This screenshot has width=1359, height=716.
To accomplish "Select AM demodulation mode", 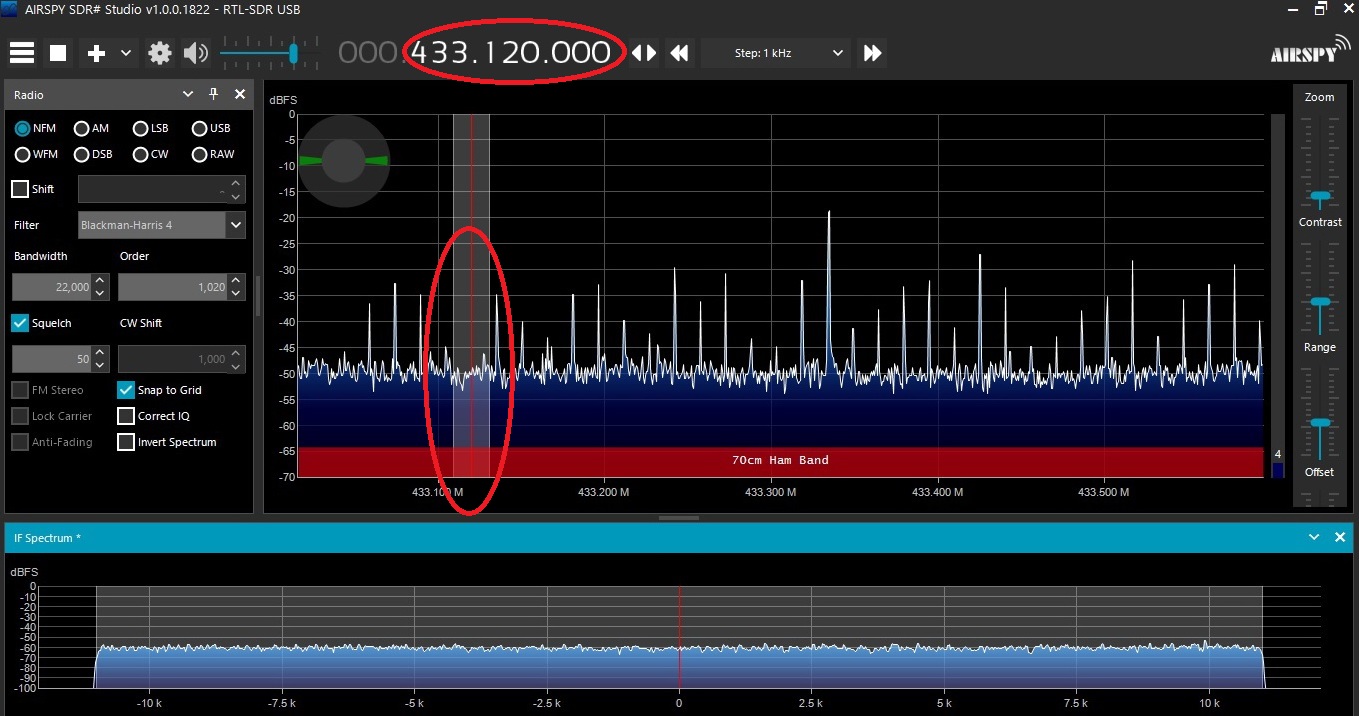I will 91,128.
